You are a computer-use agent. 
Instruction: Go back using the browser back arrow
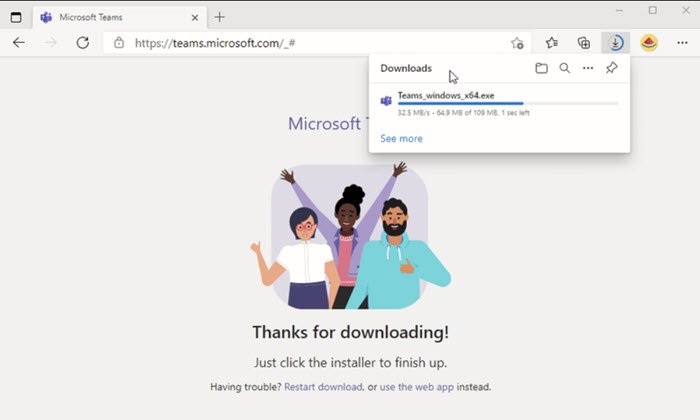click(x=19, y=43)
